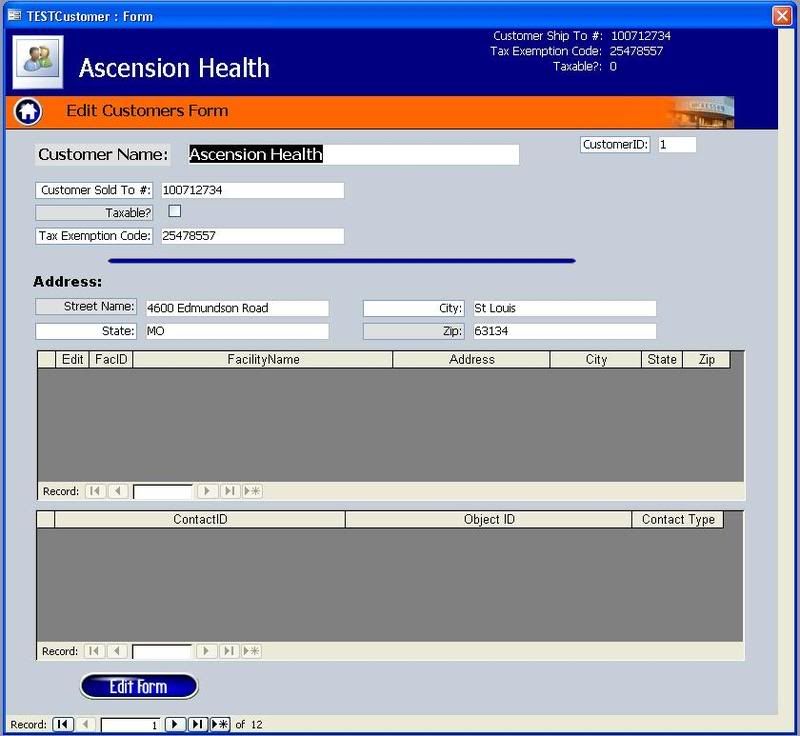Screen dimensions: 800x736
Task: Click the 'Taxable?: 0' header text
Action: 585,66
